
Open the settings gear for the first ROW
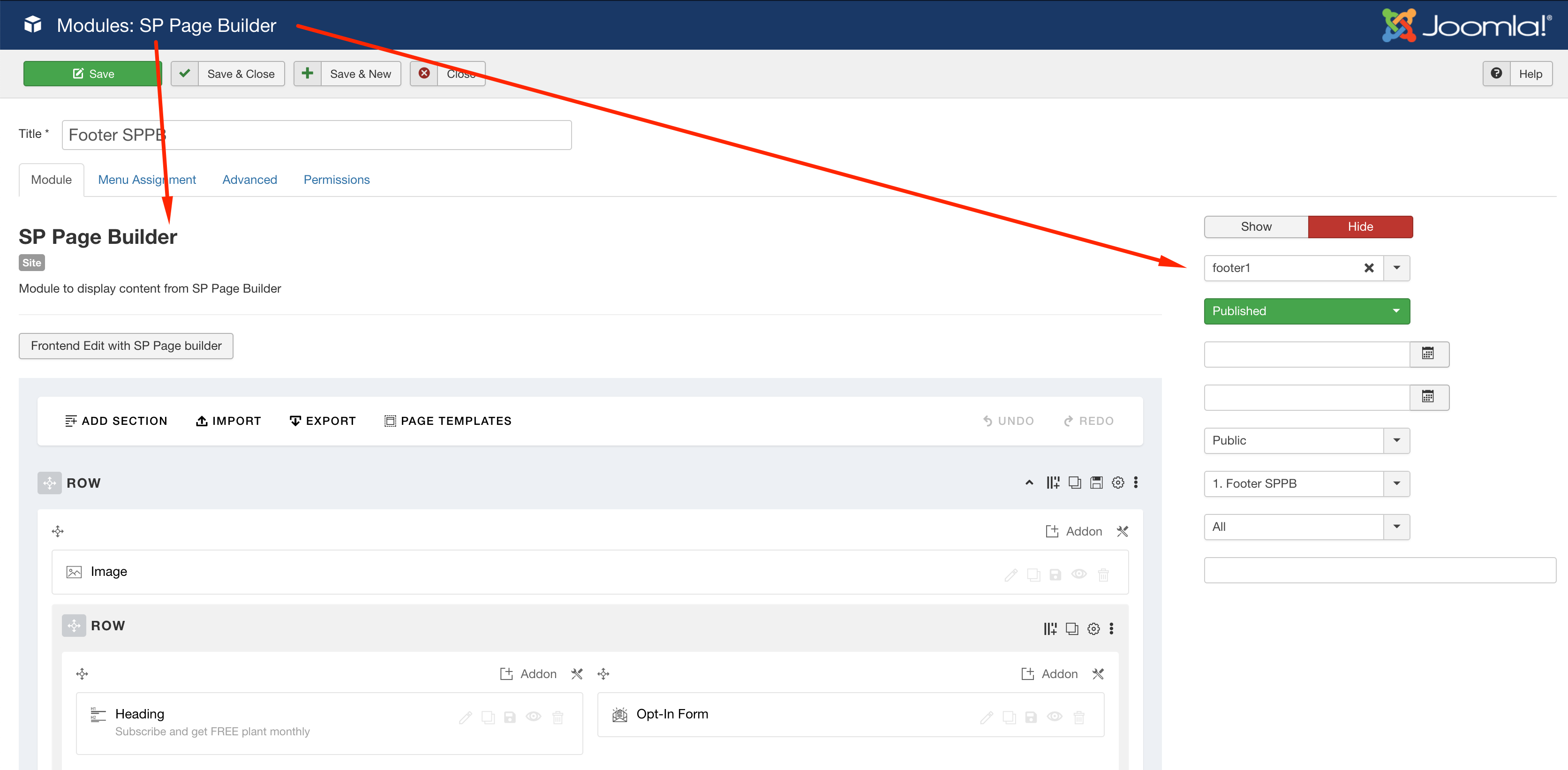(x=1117, y=483)
